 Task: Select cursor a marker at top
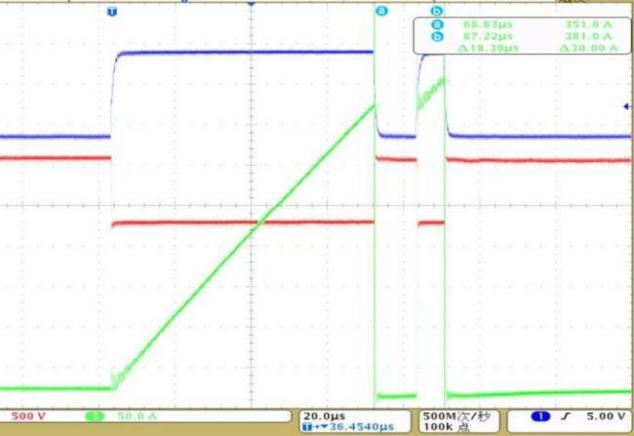coord(380,10)
